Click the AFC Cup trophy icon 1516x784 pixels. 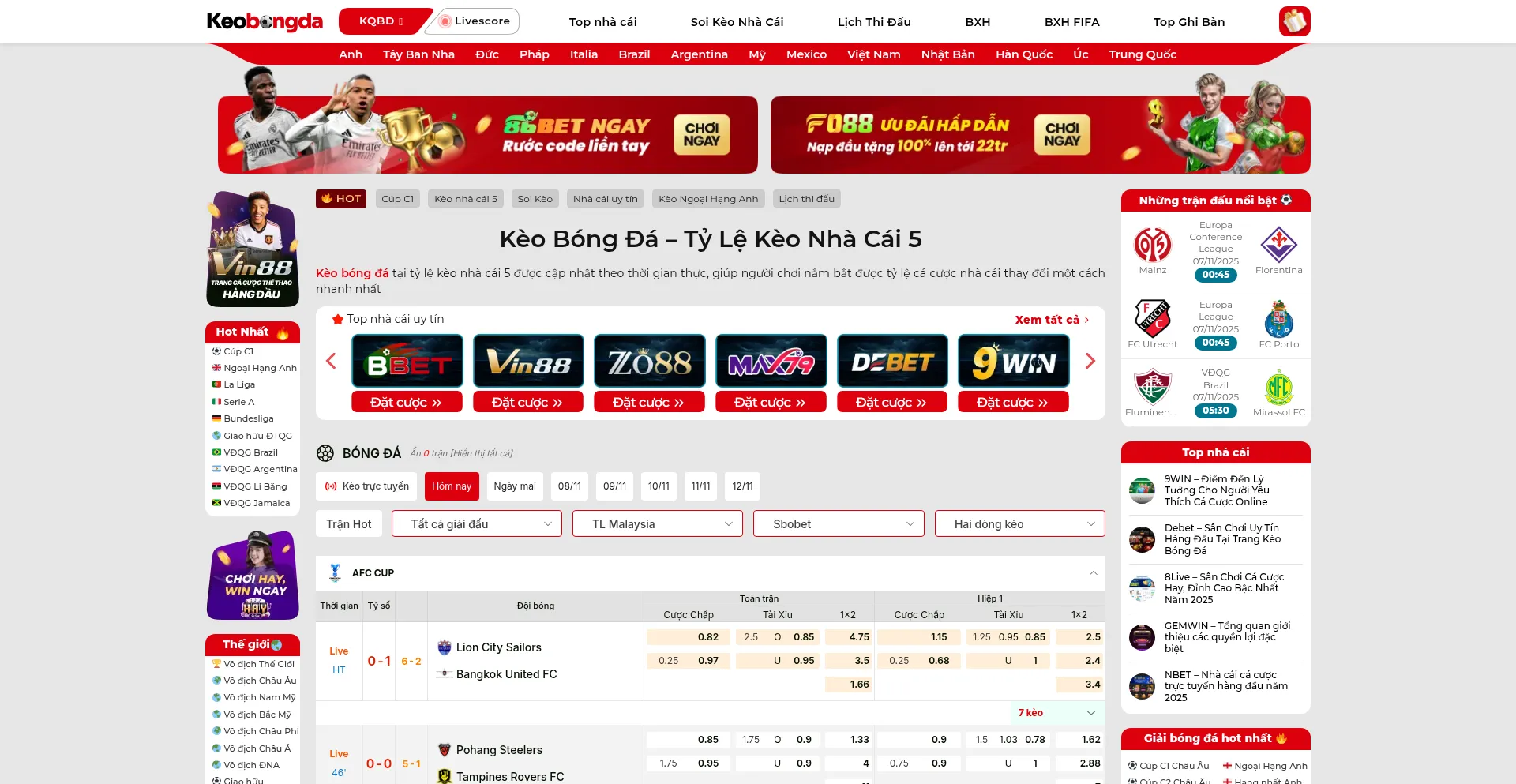pyautogui.click(x=335, y=572)
